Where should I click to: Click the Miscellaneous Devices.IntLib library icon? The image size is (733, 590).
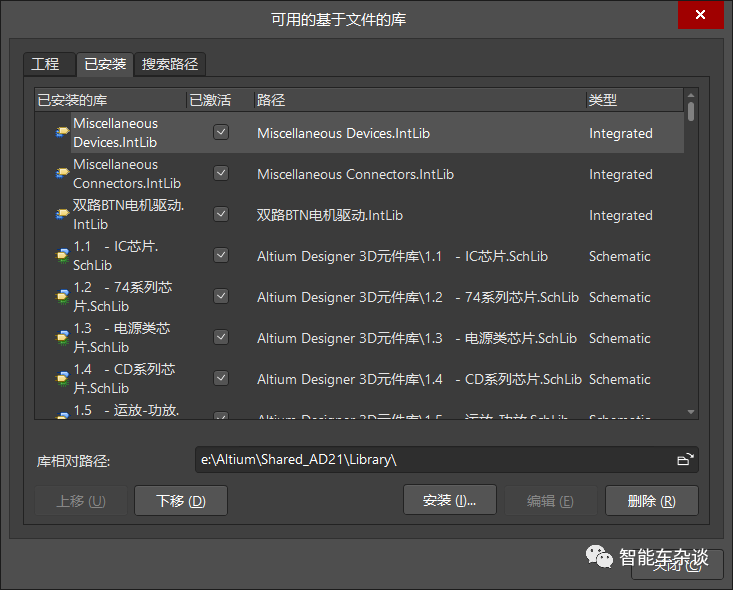[62, 132]
